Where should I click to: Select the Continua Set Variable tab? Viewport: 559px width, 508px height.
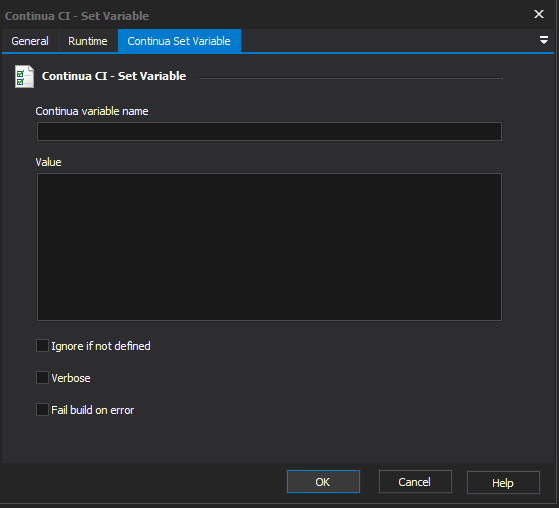tap(179, 41)
